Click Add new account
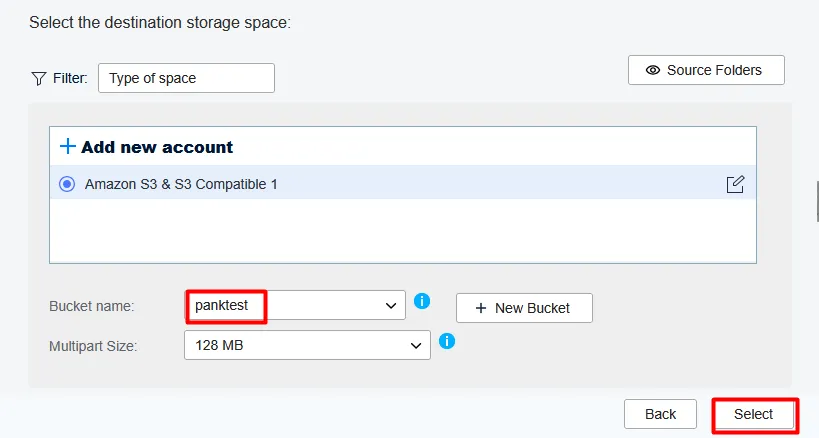Screen dimensions: 819x438 [x=146, y=147]
